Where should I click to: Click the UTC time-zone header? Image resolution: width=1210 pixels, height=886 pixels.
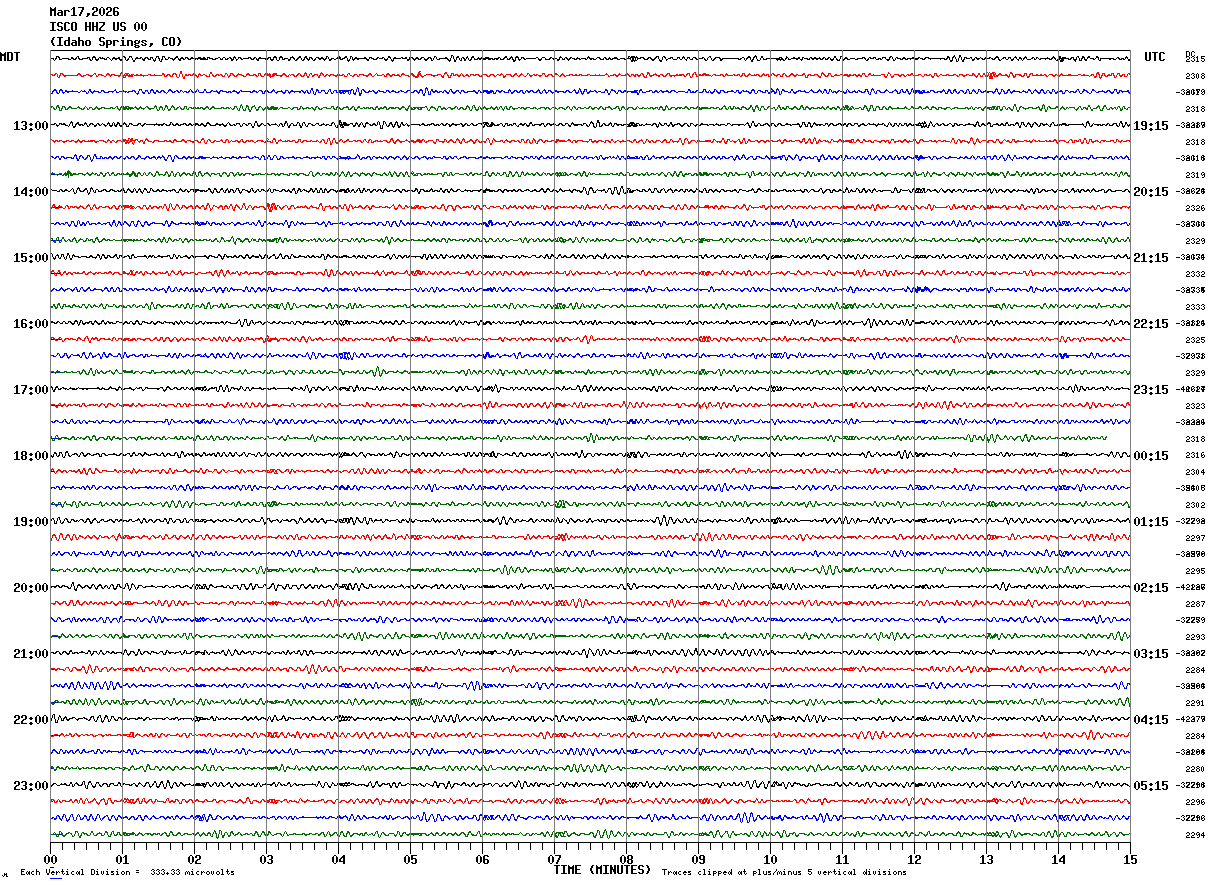(x=1155, y=57)
